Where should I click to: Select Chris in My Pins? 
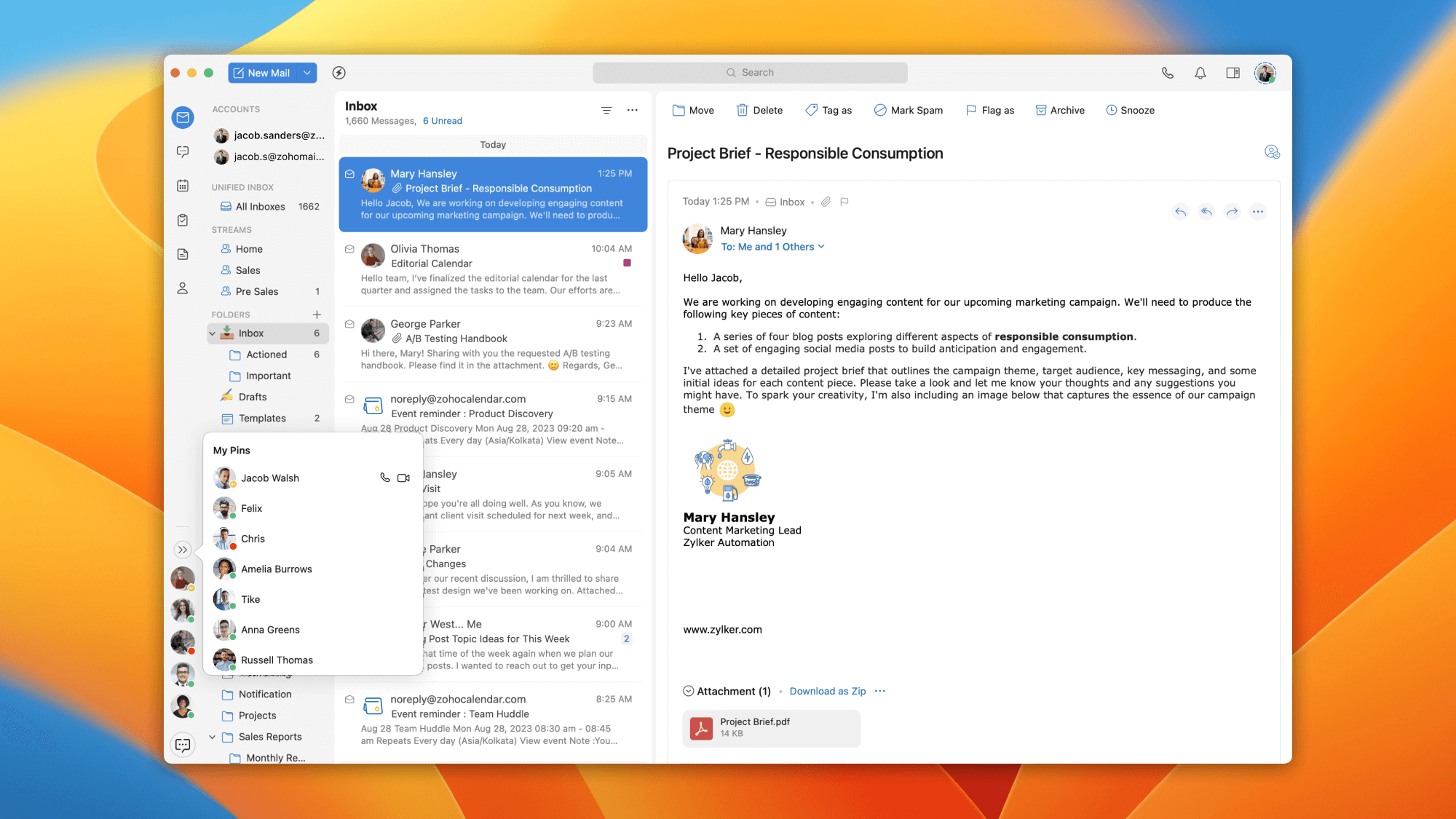click(313, 539)
